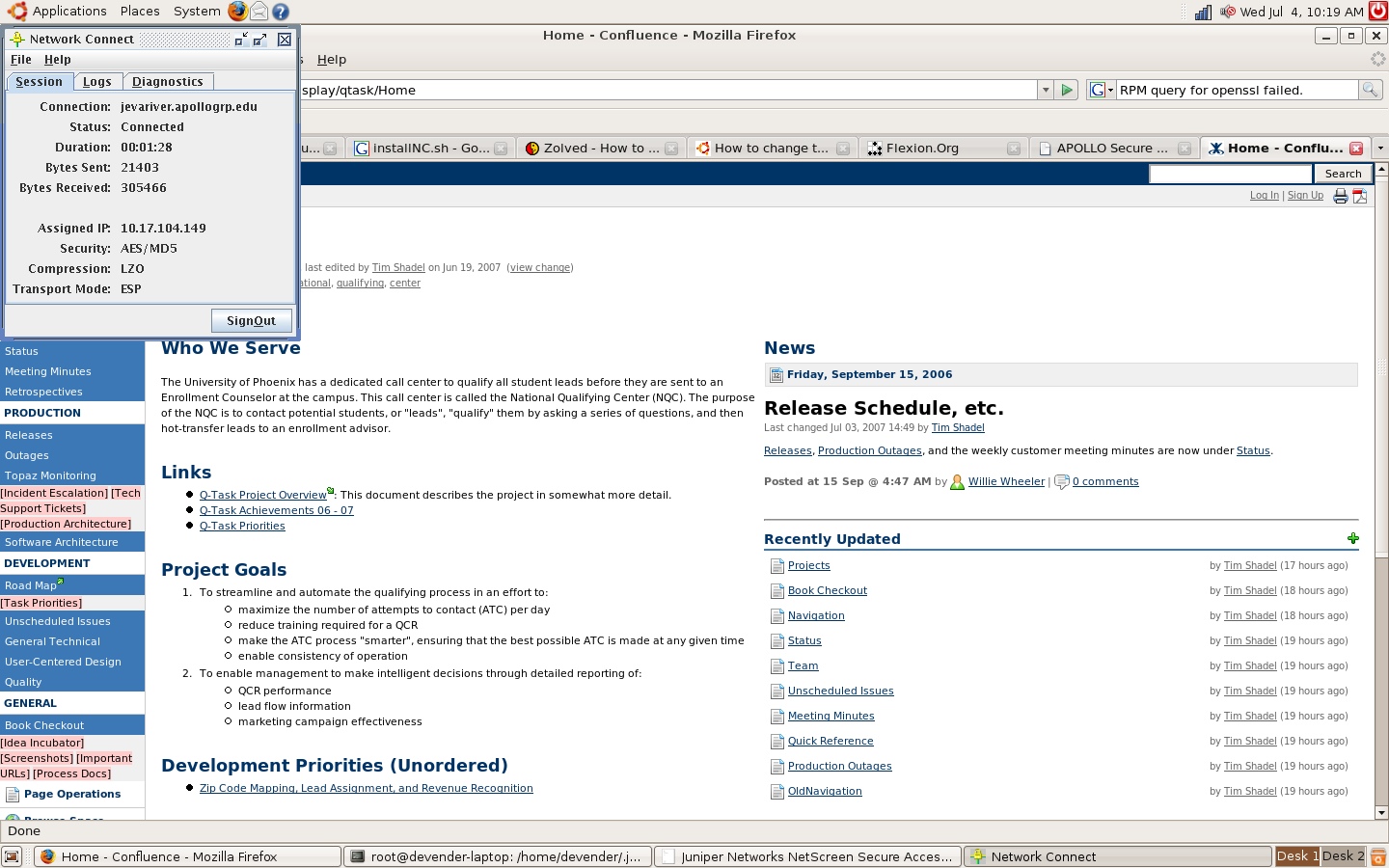1389x868 pixels.
Task: Switch to Desk 2 workspace
Action: pos(1343,855)
